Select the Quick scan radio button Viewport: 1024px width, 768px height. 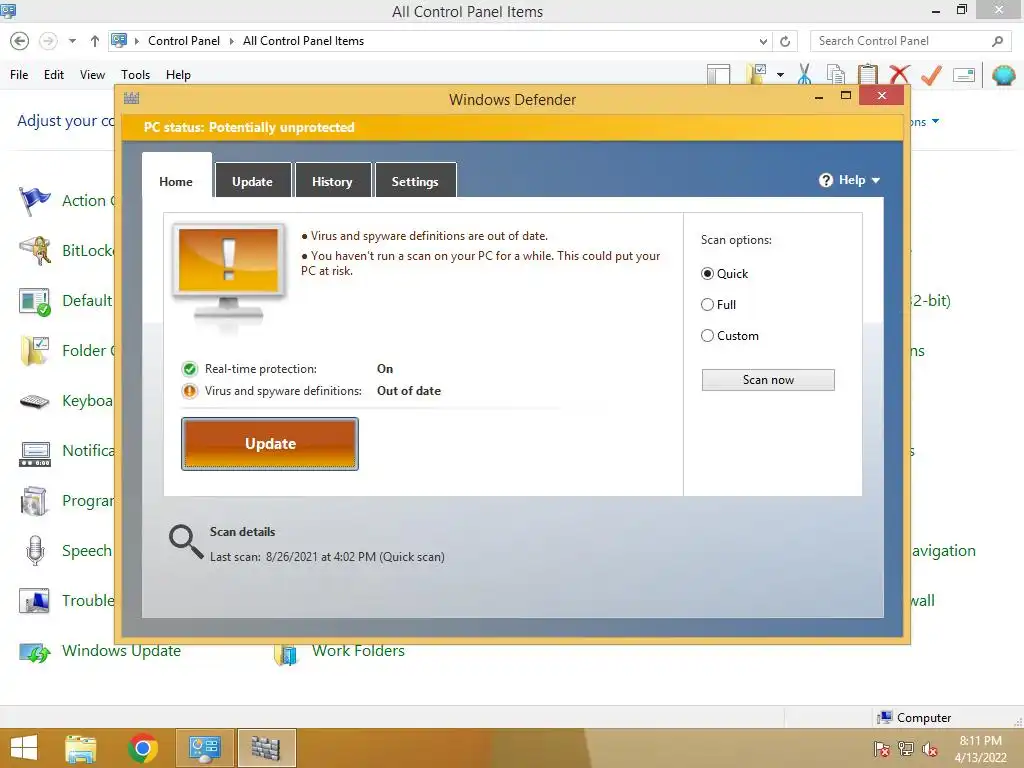(707, 274)
